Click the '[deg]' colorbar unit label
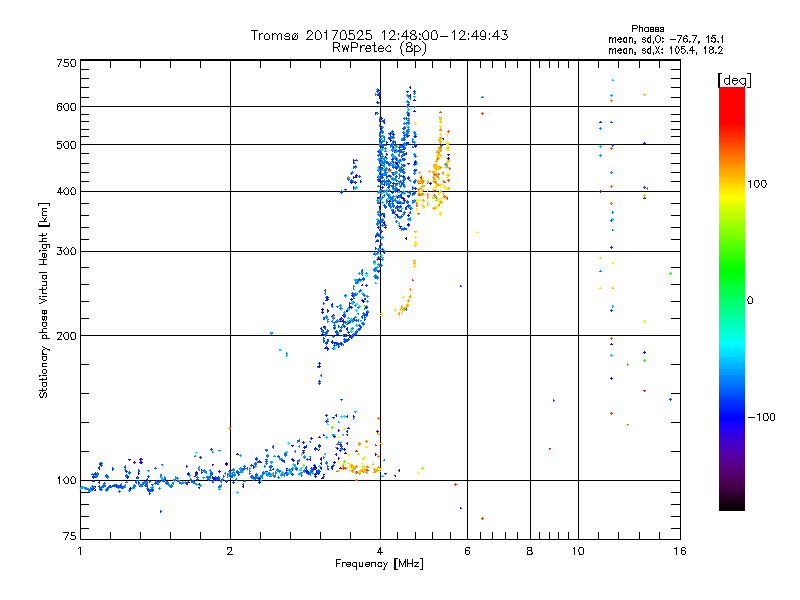 tap(734, 80)
